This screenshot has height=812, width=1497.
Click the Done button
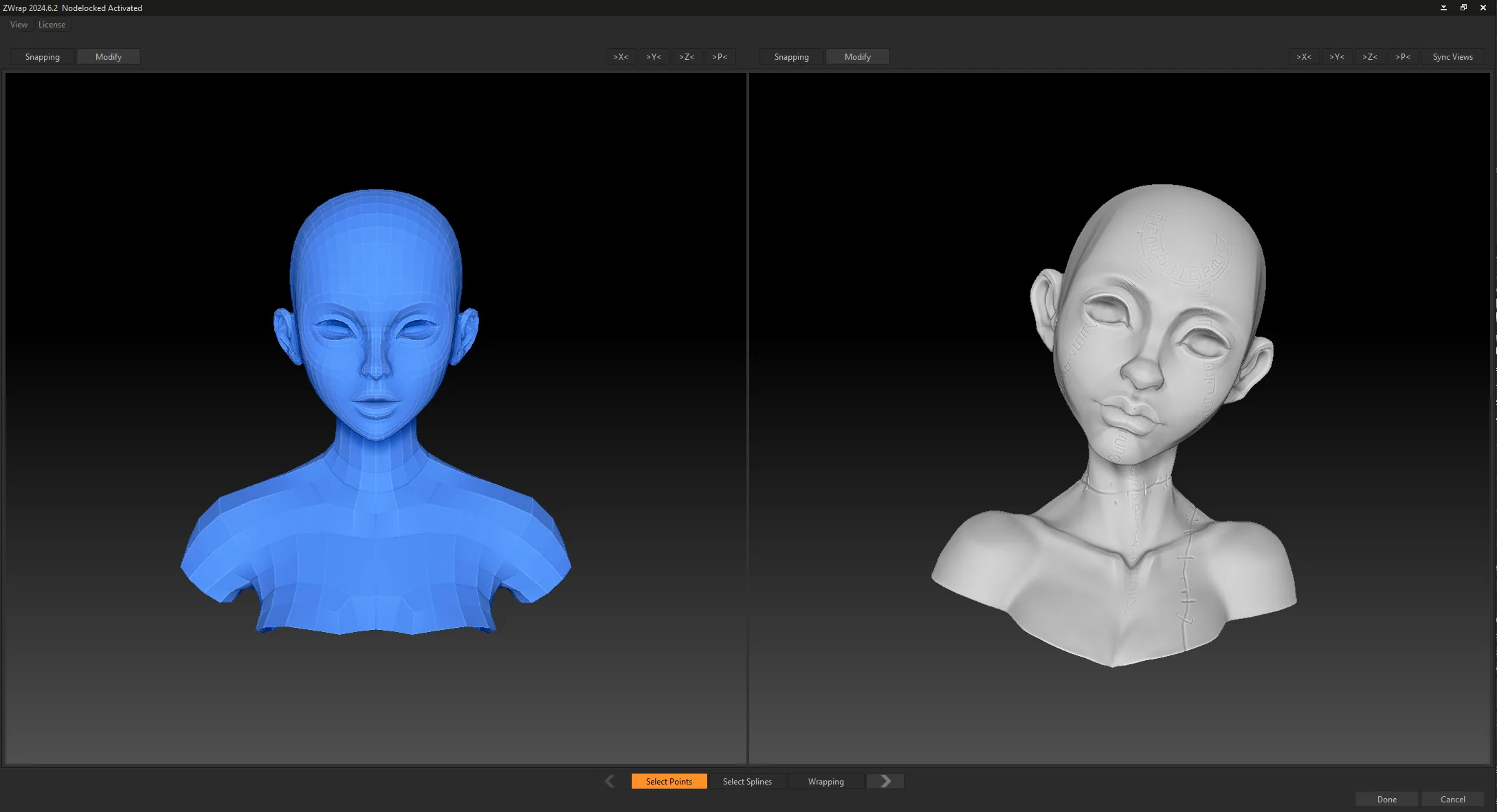(x=1387, y=800)
